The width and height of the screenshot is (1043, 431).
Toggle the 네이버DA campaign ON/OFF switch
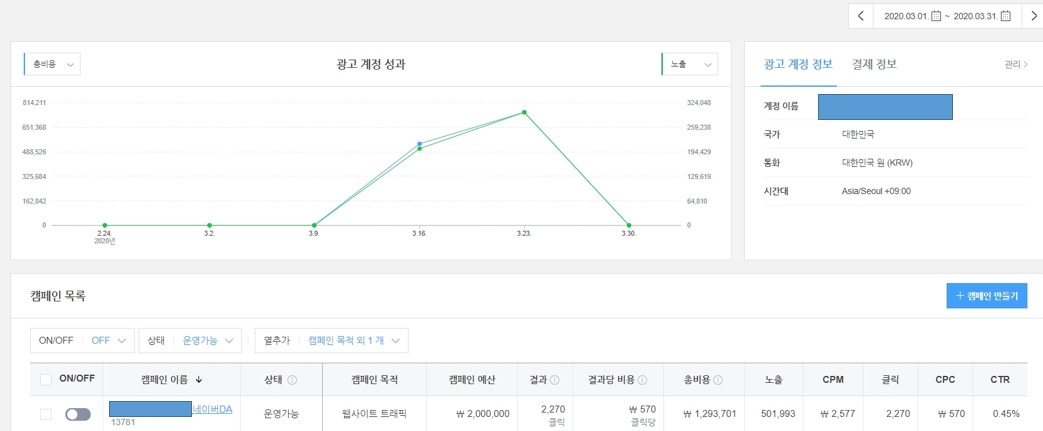[77, 414]
